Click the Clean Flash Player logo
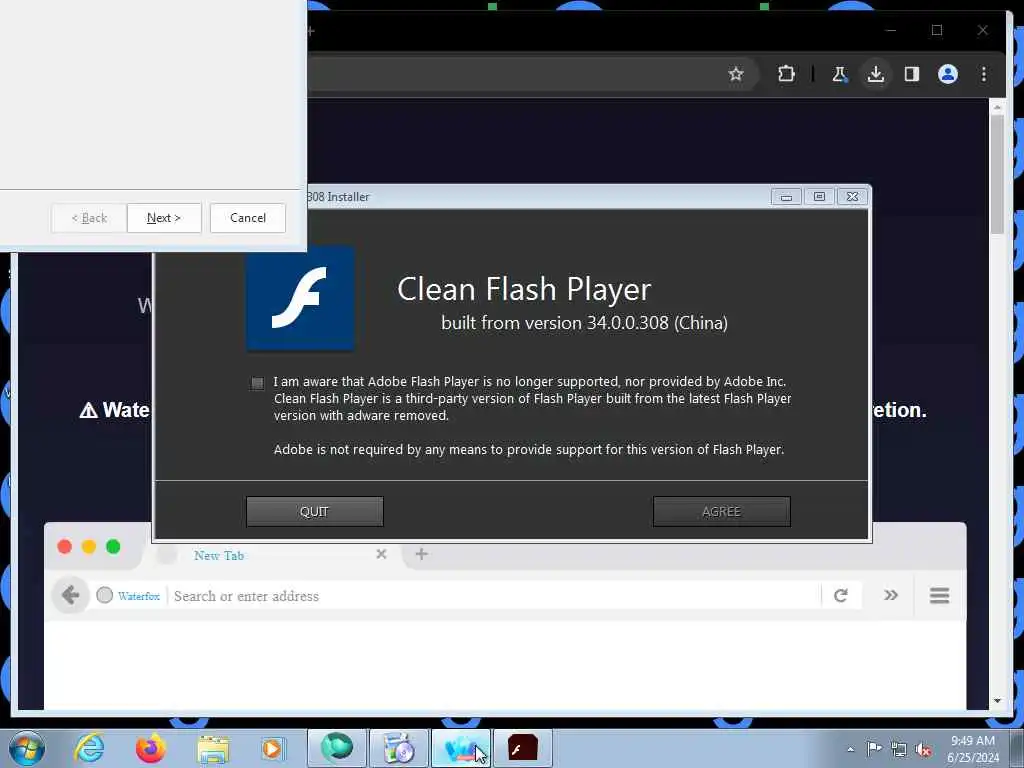The image size is (1024, 768). coord(300,298)
